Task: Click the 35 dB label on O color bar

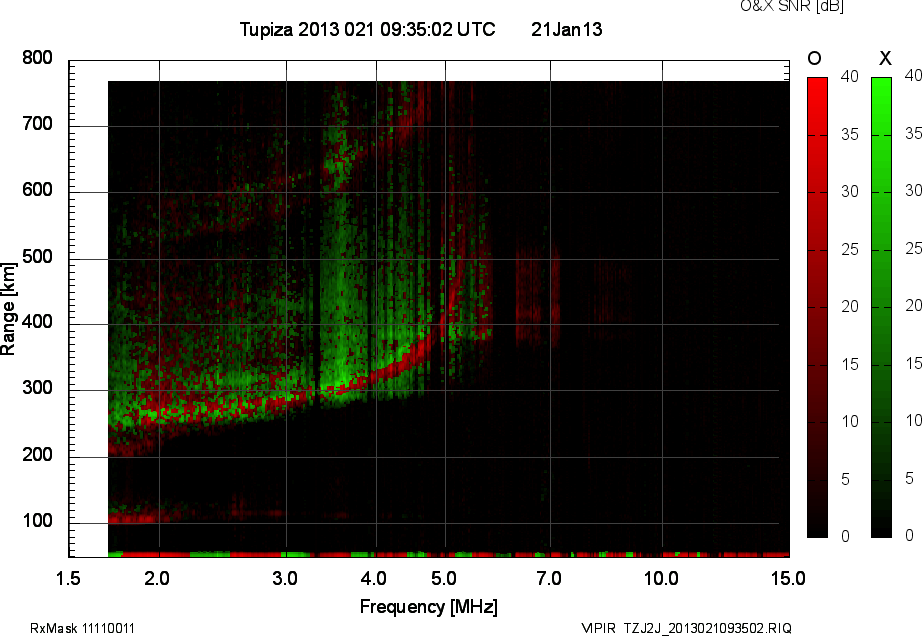Action: (x=850, y=135)
